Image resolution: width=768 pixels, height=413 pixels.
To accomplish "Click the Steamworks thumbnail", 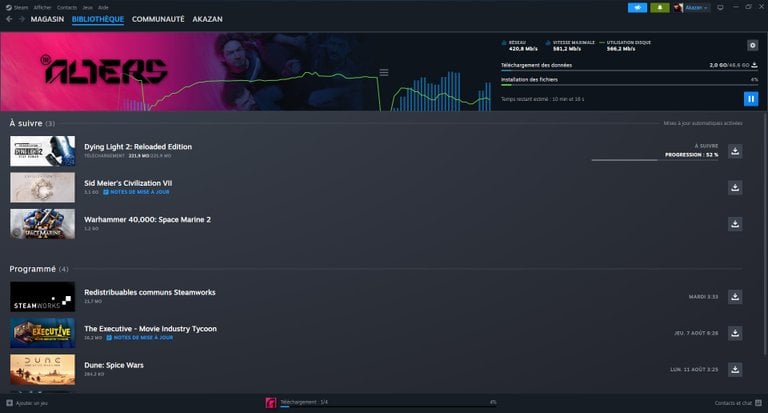I will [43, 297].
